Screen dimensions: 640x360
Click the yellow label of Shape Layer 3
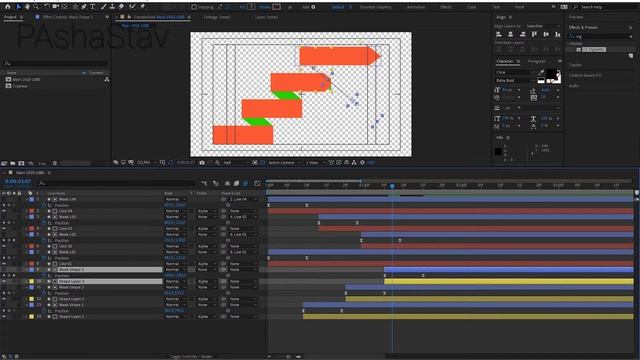(x=31, y=281)
